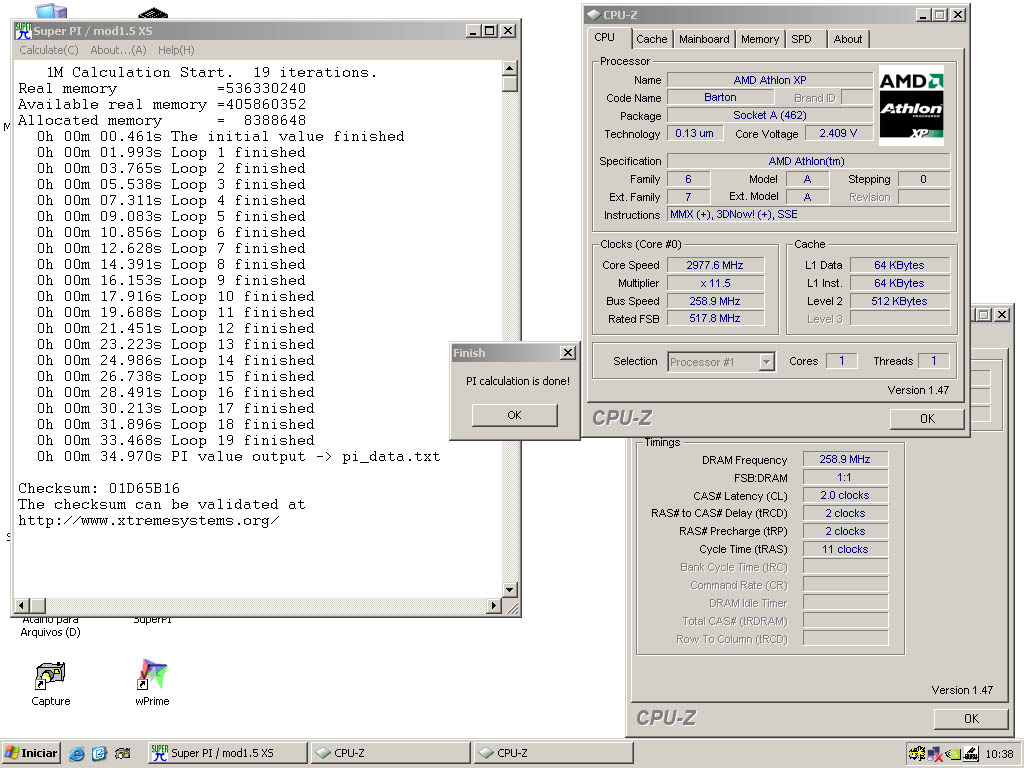The width and height of the screenshot is (1024, 768).
Task: Click the My Computer desktop icon behind Super PI
Action: tap(51, 10)
